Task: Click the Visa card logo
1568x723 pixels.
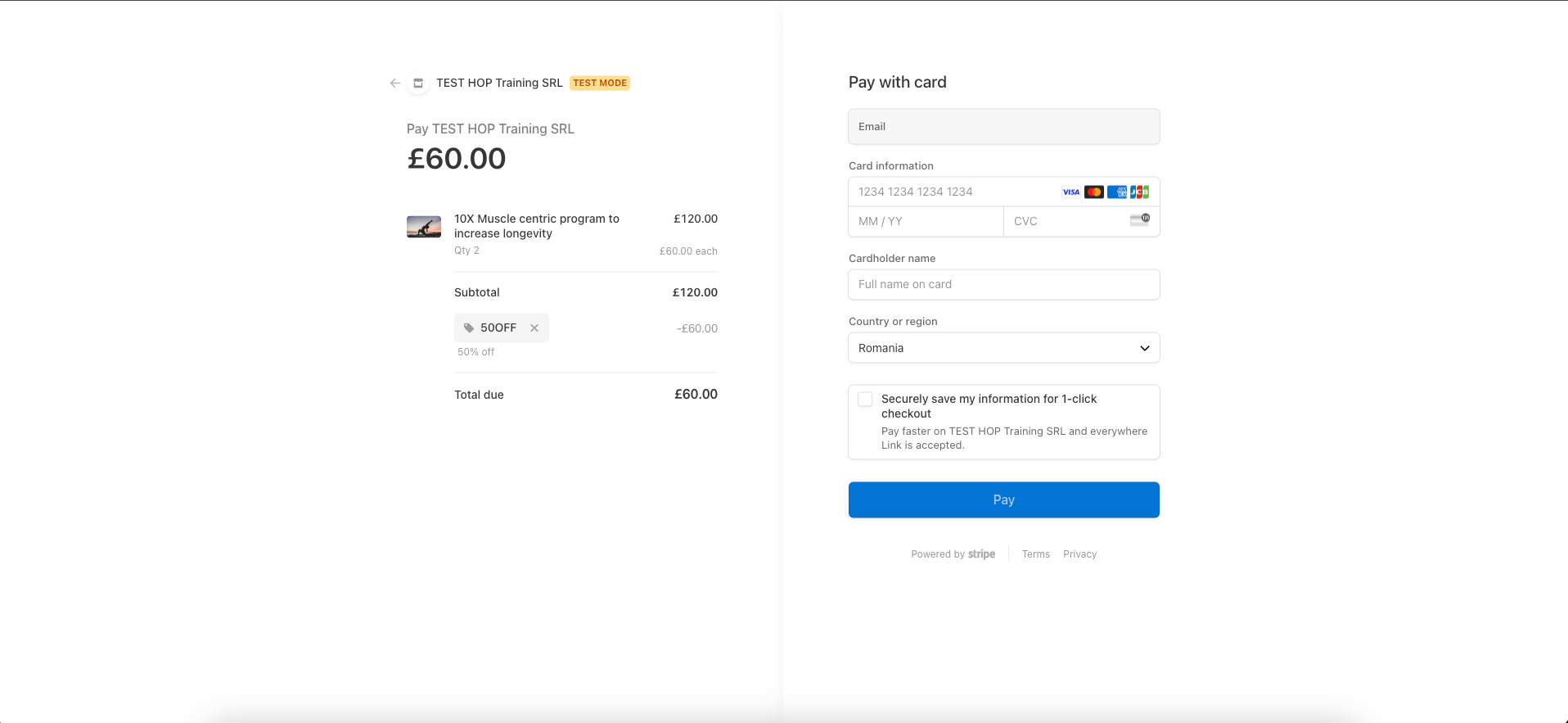Action: [x=1070, y=192]
